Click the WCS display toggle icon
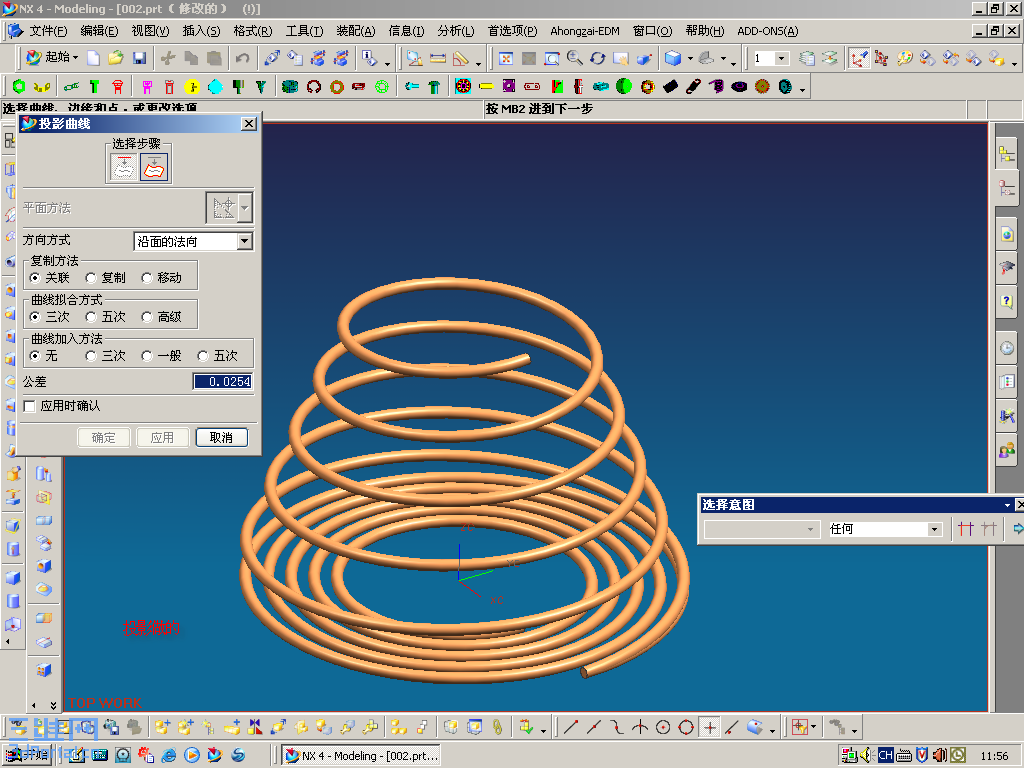Viewport: 1024px width, 768px height. coord(858,58)
